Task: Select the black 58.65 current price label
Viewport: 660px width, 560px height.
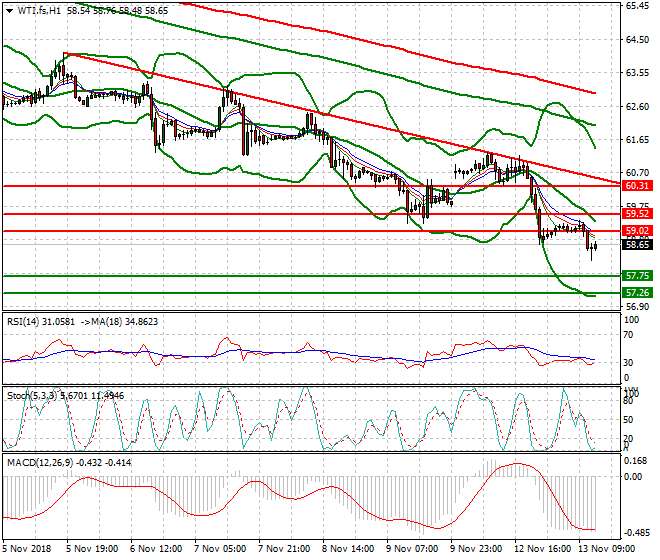Action: click(637, 245)
